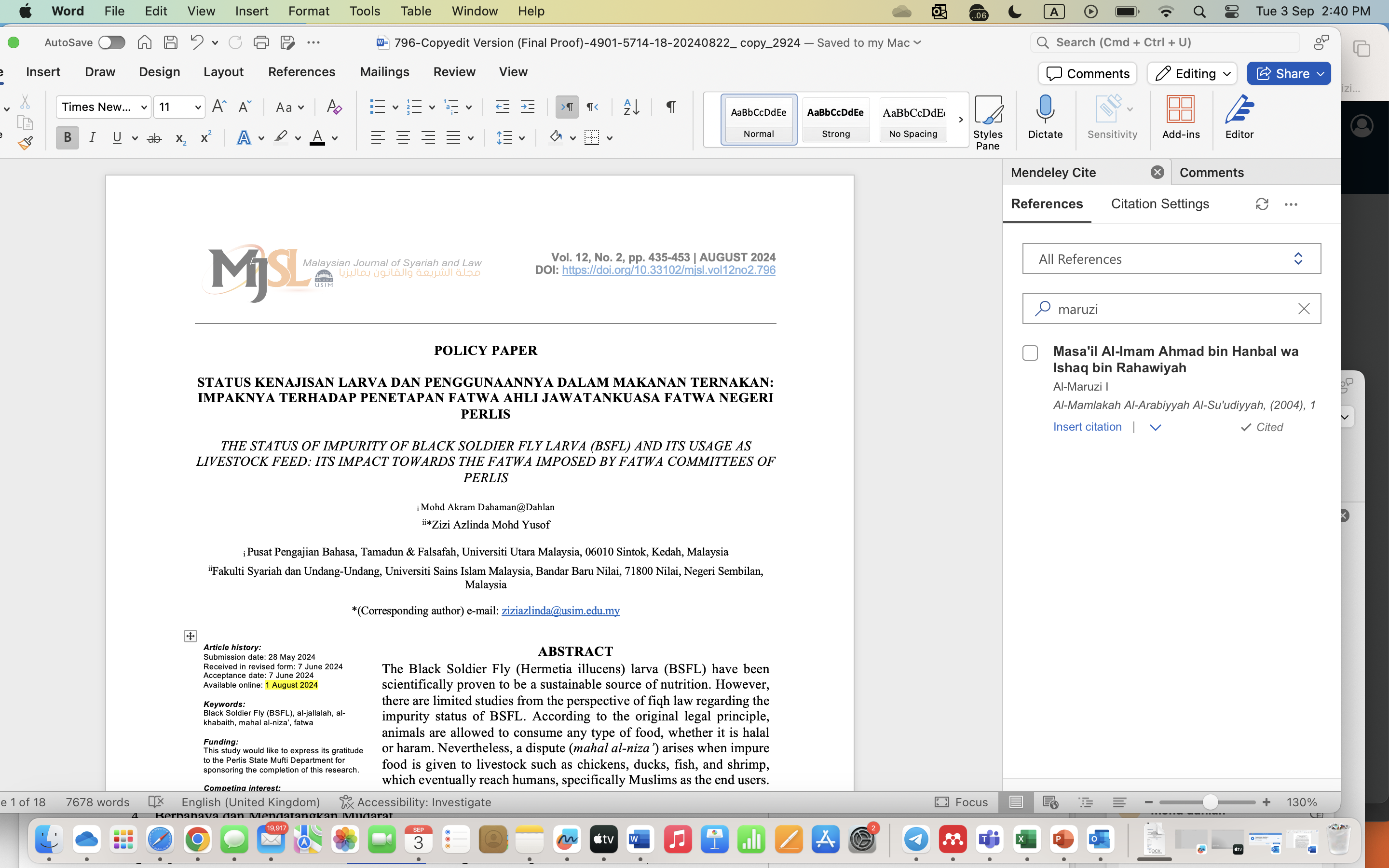Expand numbered list options arrow
This screenshot has width=1389, height=868.
(432, 108)
